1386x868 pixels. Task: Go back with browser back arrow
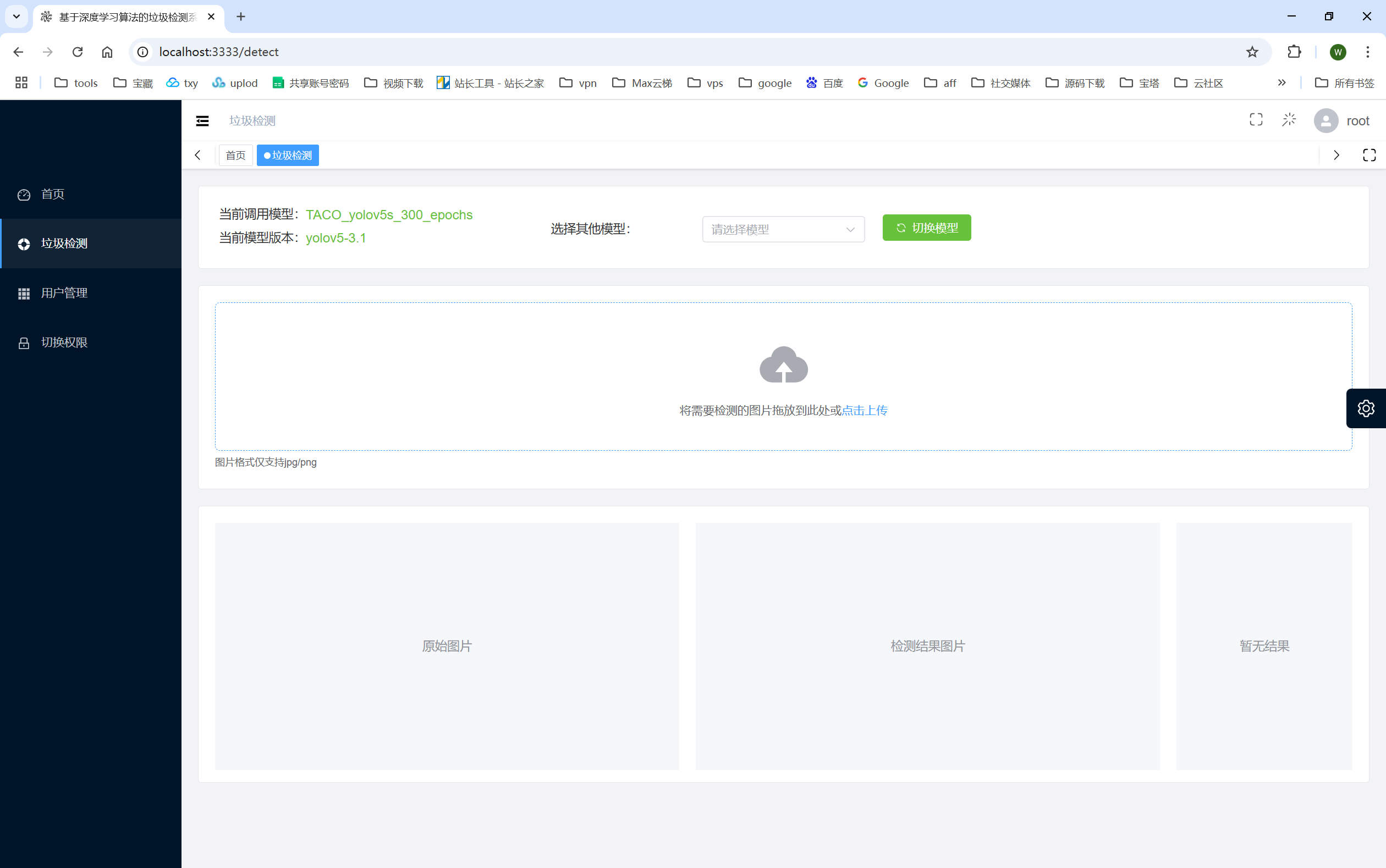pyautogui.click(x=18, y=52)
